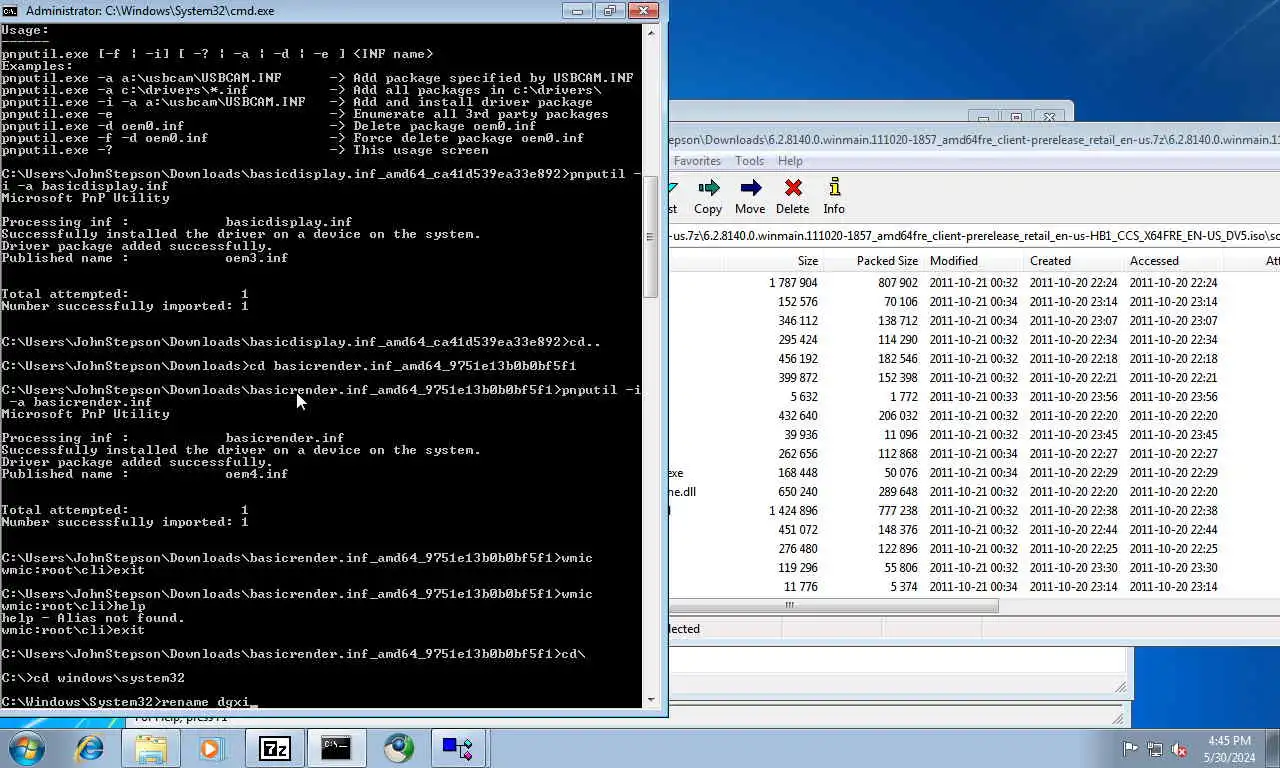Click the cmd window scroll down arrow
Viewport: 1280px width, 768px height.
pyautogui.click(x=651, y=699)
